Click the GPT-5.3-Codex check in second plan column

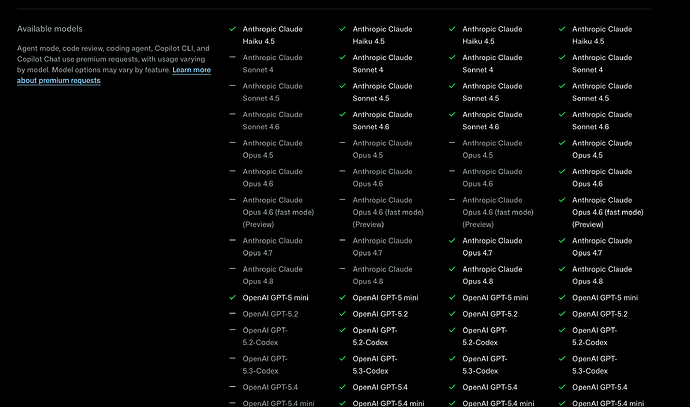pos(342,359)
